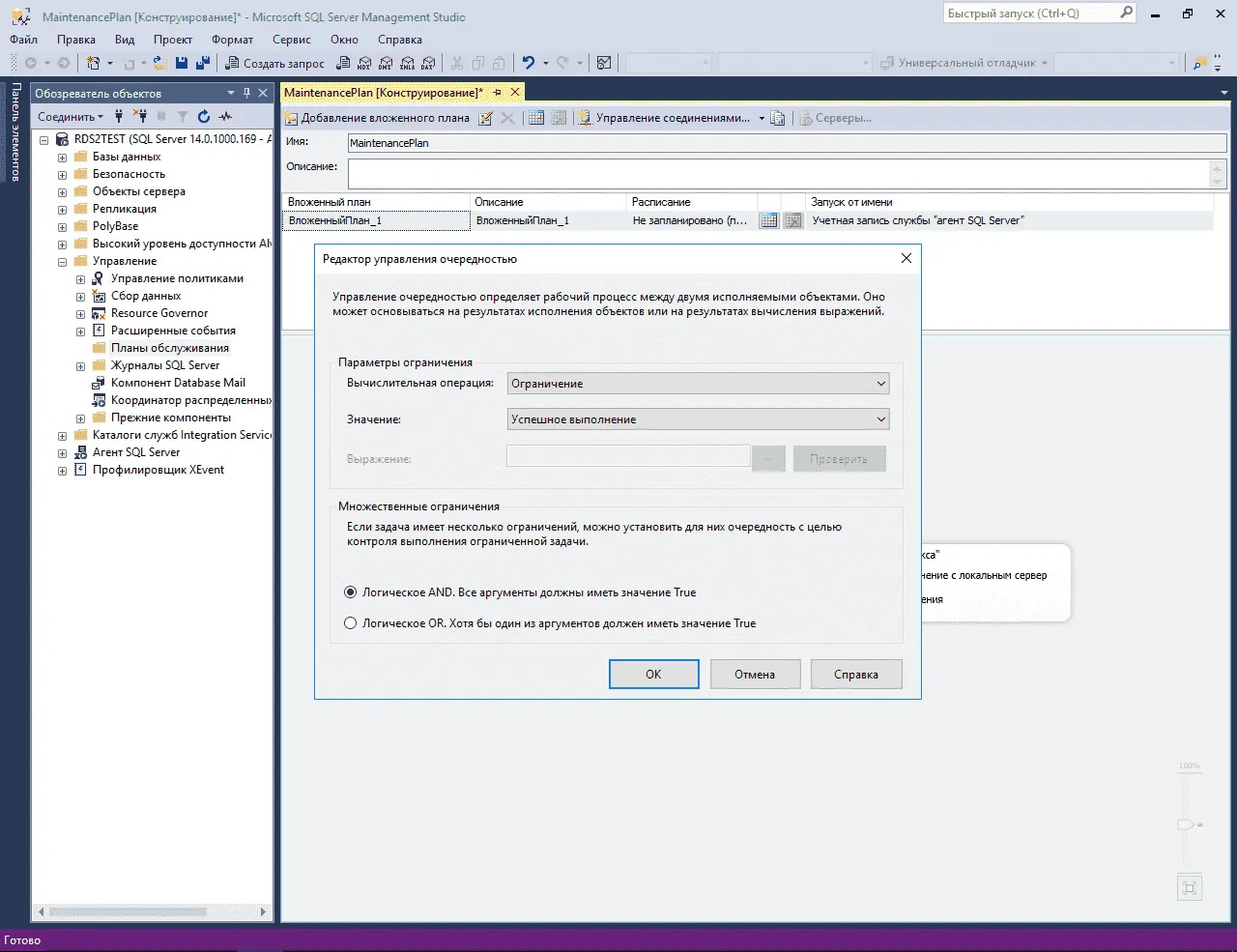Screen dimensions: 1237x952
Task: Open the Вычислительная операция dropdown
Action: pyautogui.click(x=697, y=384)
